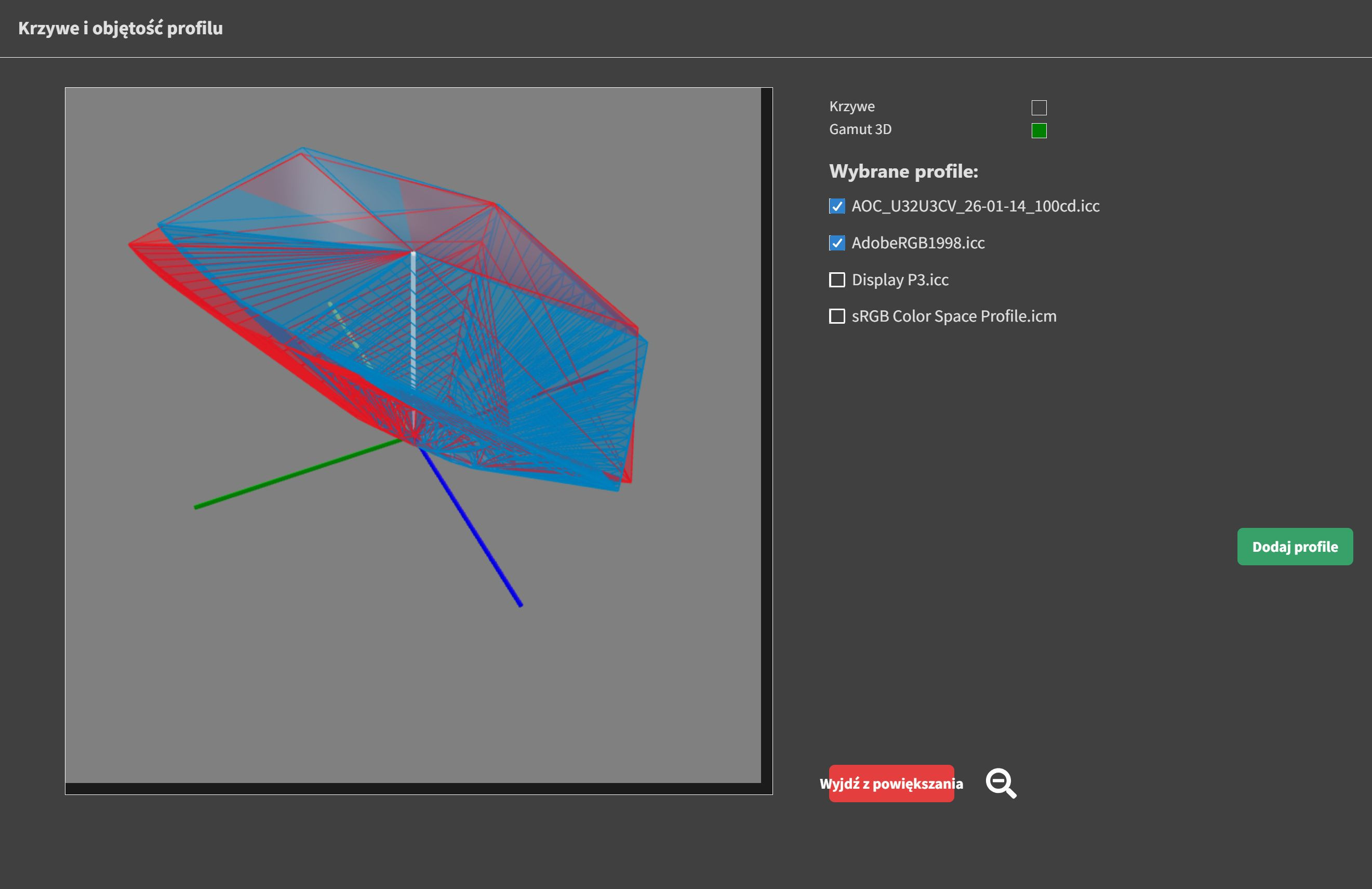
Task: Enable the sRGB Color Space Profile checkbox
Action: pyautogui.click(x=836, y=316)
